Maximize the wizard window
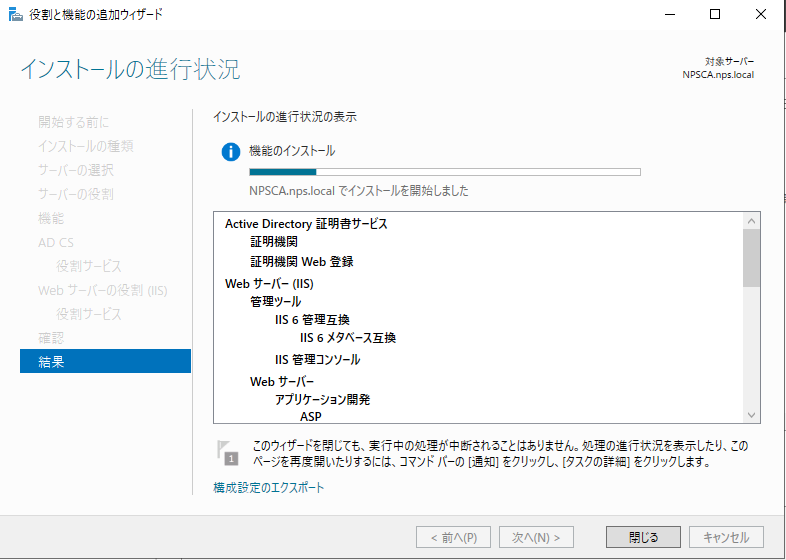786x560 pixels. [x=715, y=15]
